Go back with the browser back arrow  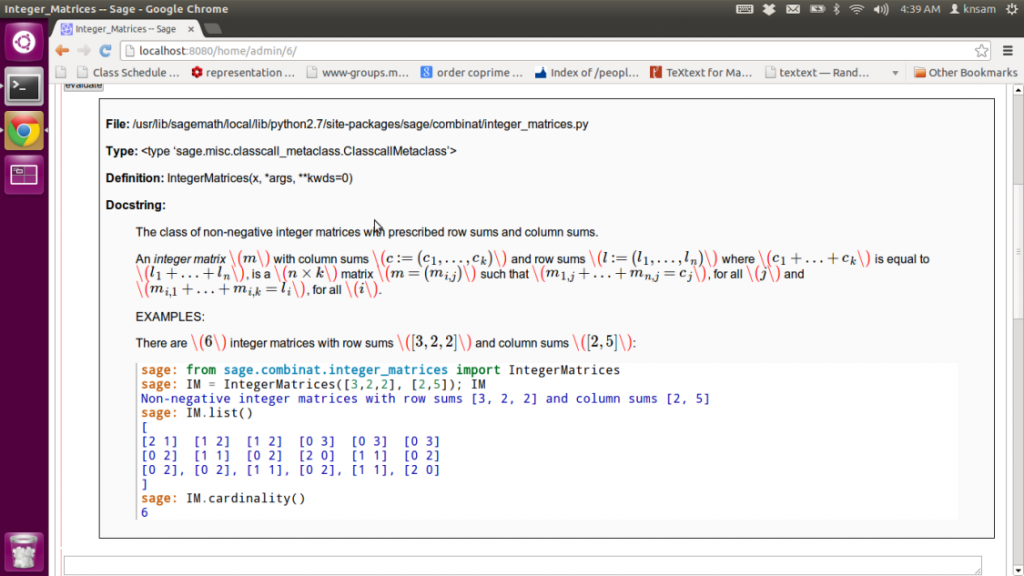click(62, 50)
